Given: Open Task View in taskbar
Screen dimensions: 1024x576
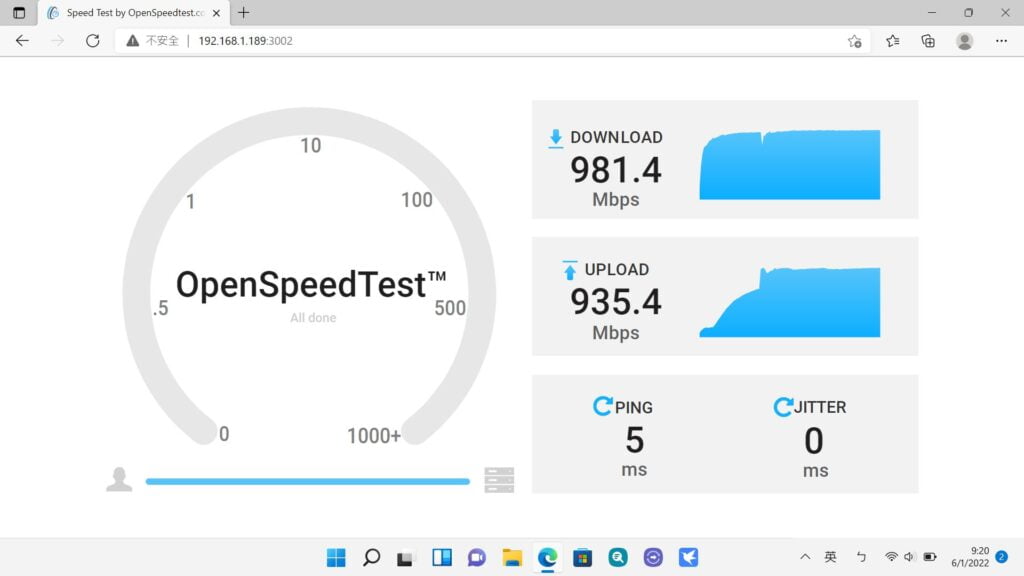Looking at the screenshot, I should [x=406, y=558].
